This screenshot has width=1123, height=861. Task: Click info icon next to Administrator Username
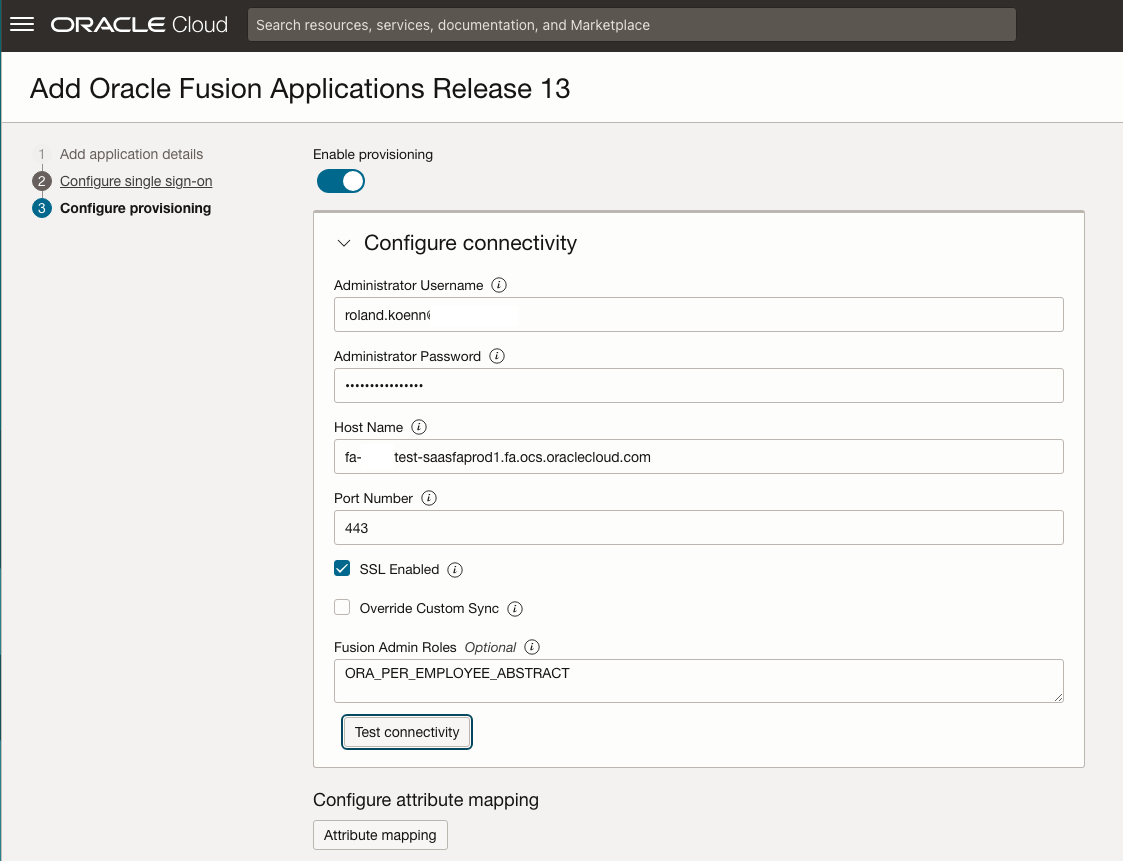click(500, 285)
